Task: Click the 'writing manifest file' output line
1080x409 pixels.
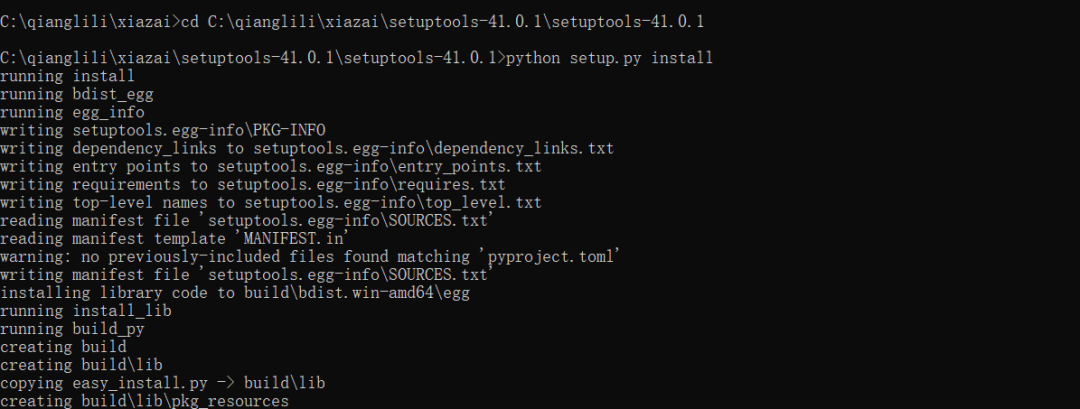Action: (x=247, y=274)
